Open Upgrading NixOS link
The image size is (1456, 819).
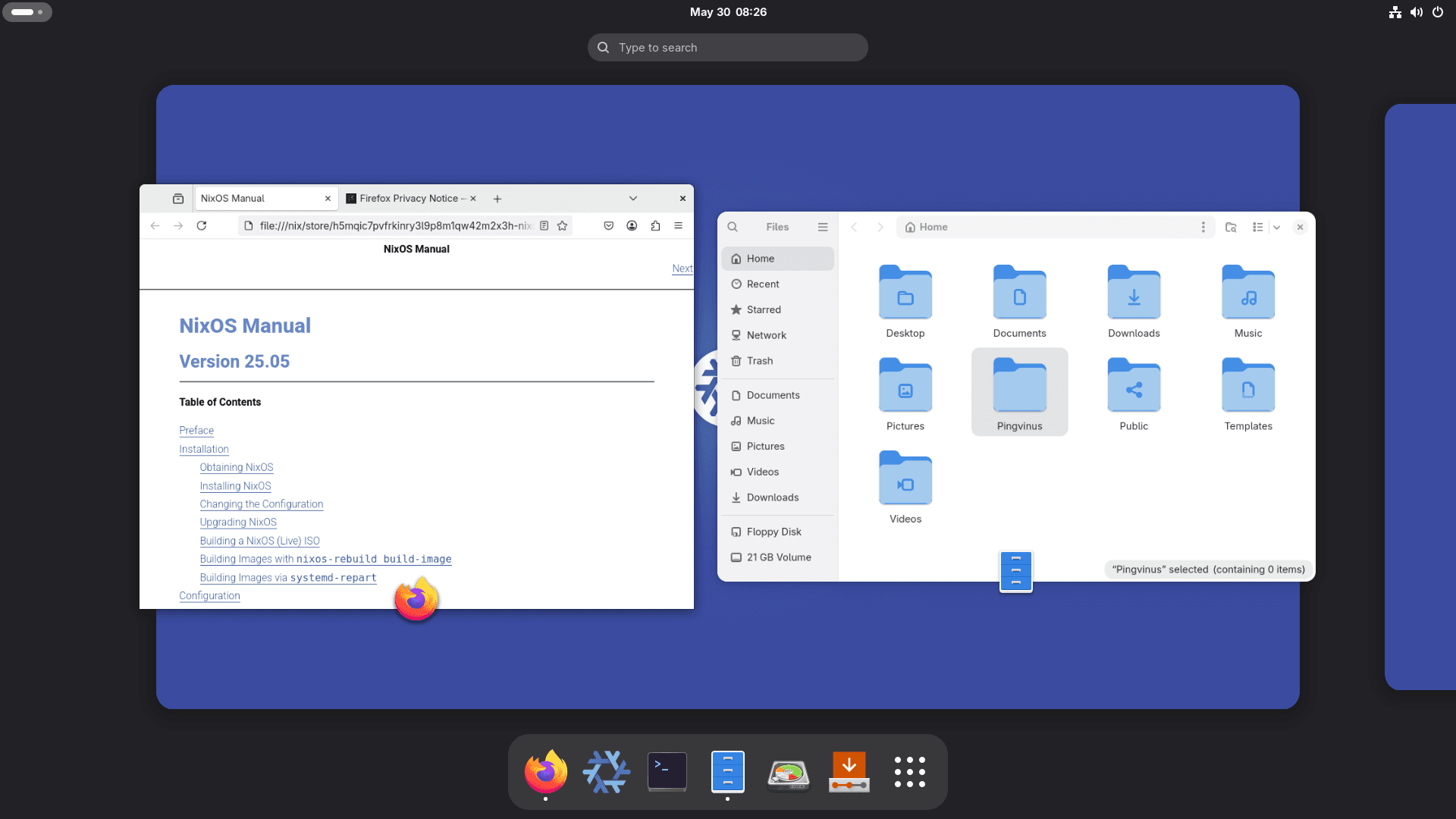click(238, 522)
